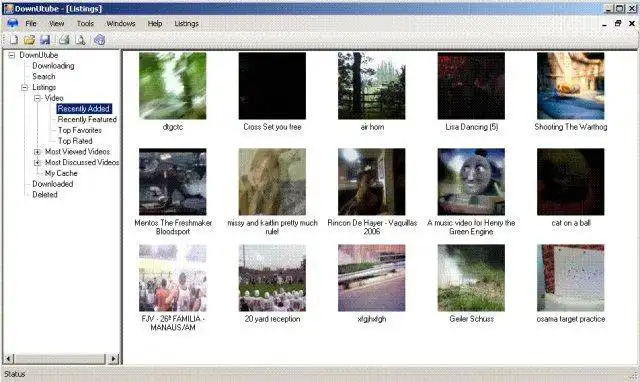Select My Cache in the tree
Image resolution: width=640 pixels, height=382 pixels.
(x=61, y=173)
